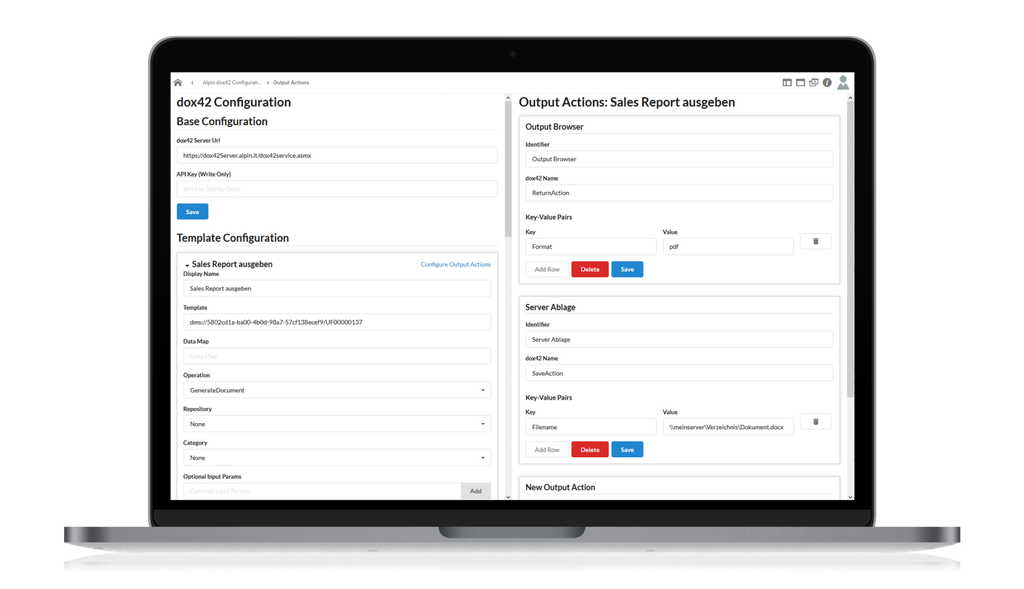Edit the Dokument.docx value field
This screenshot has height=589, width=1024.
728,427
